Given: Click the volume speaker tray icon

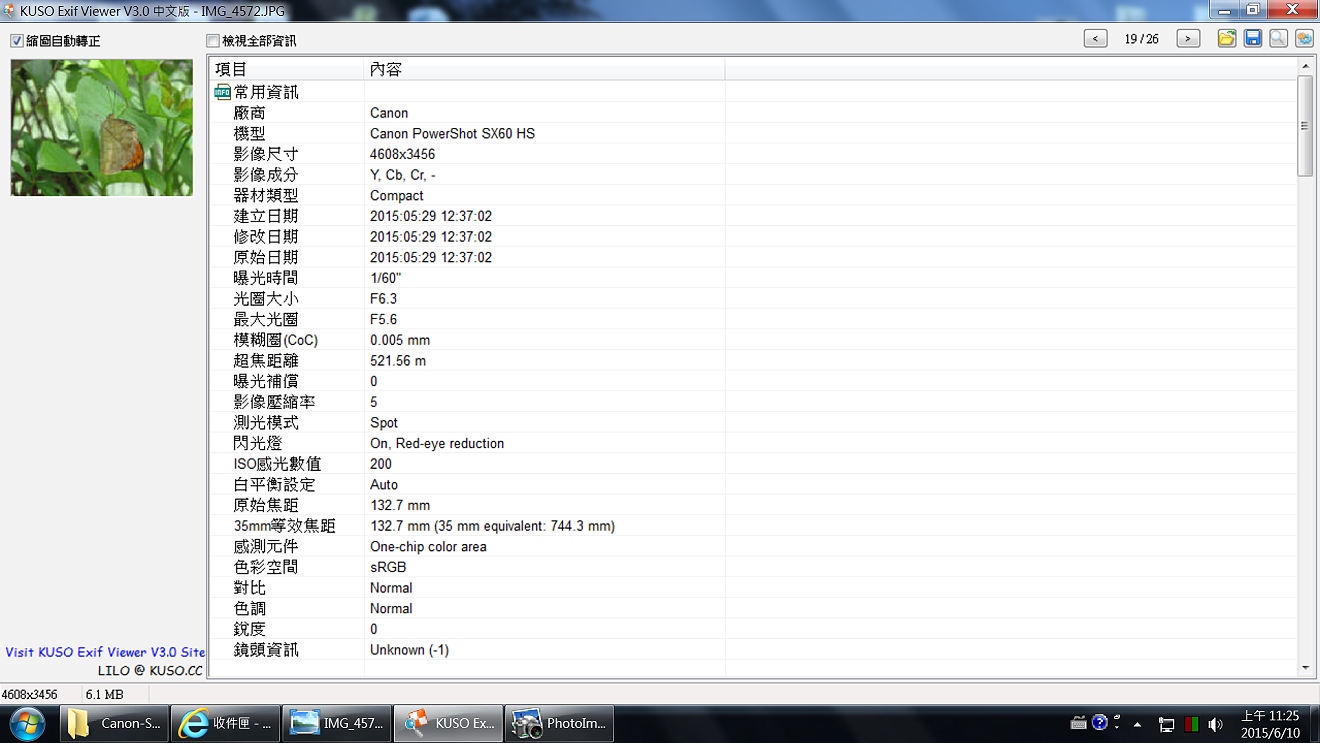Looking at the screenshot, I should tap(1216, 724).
